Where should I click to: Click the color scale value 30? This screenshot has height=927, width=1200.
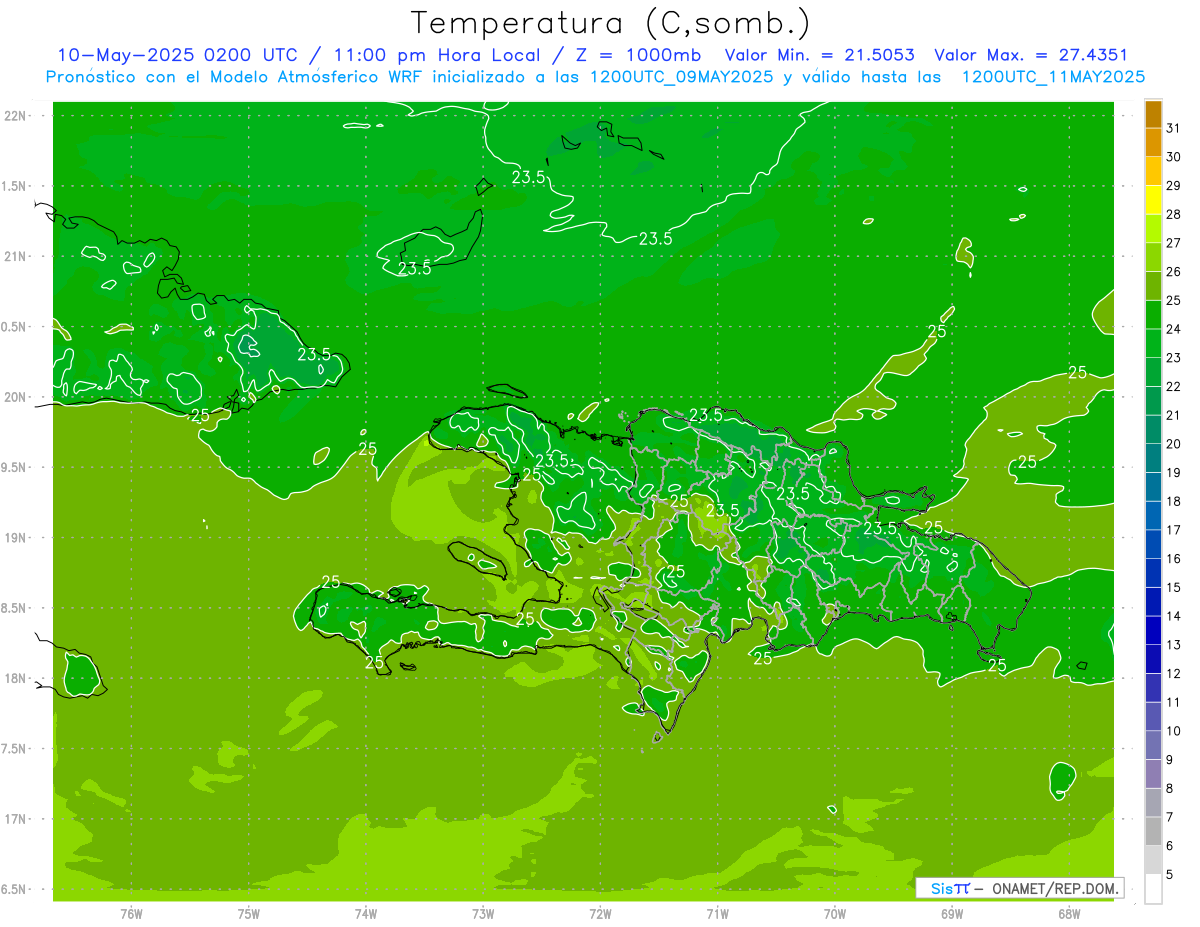tap(1173, 157)
